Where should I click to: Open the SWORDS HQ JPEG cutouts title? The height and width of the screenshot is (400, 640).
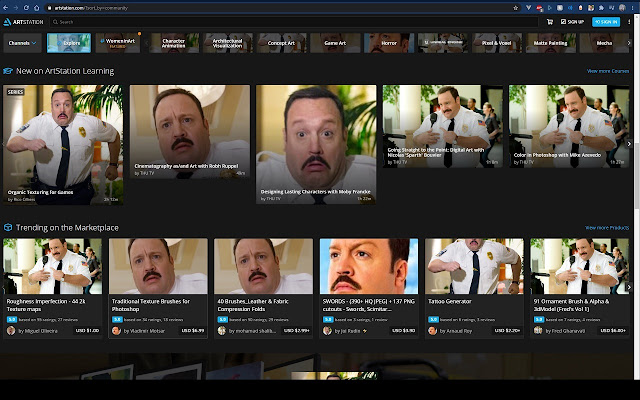[369, 305]
